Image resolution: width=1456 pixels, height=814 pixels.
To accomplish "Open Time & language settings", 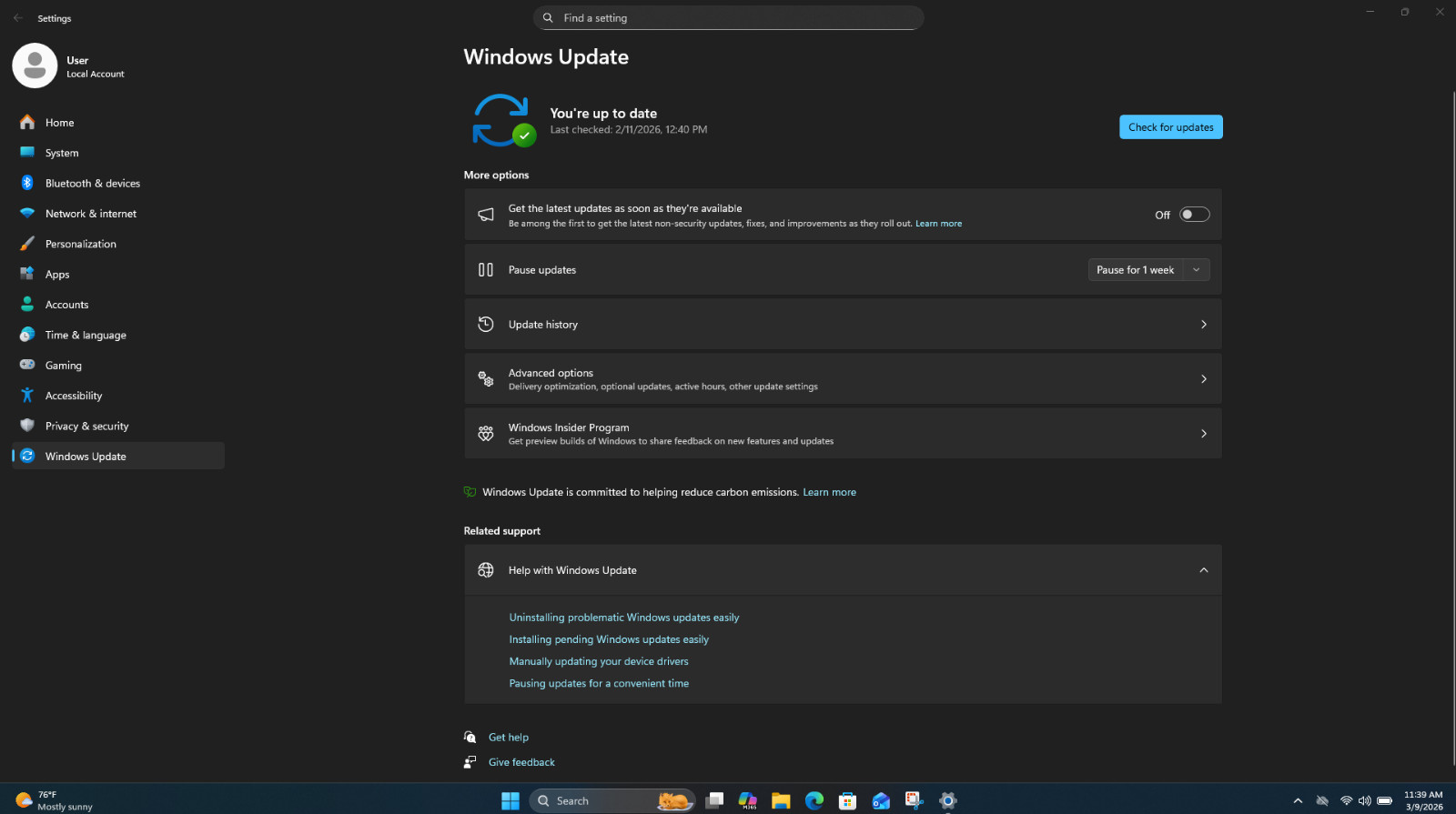I will point(118,335).
